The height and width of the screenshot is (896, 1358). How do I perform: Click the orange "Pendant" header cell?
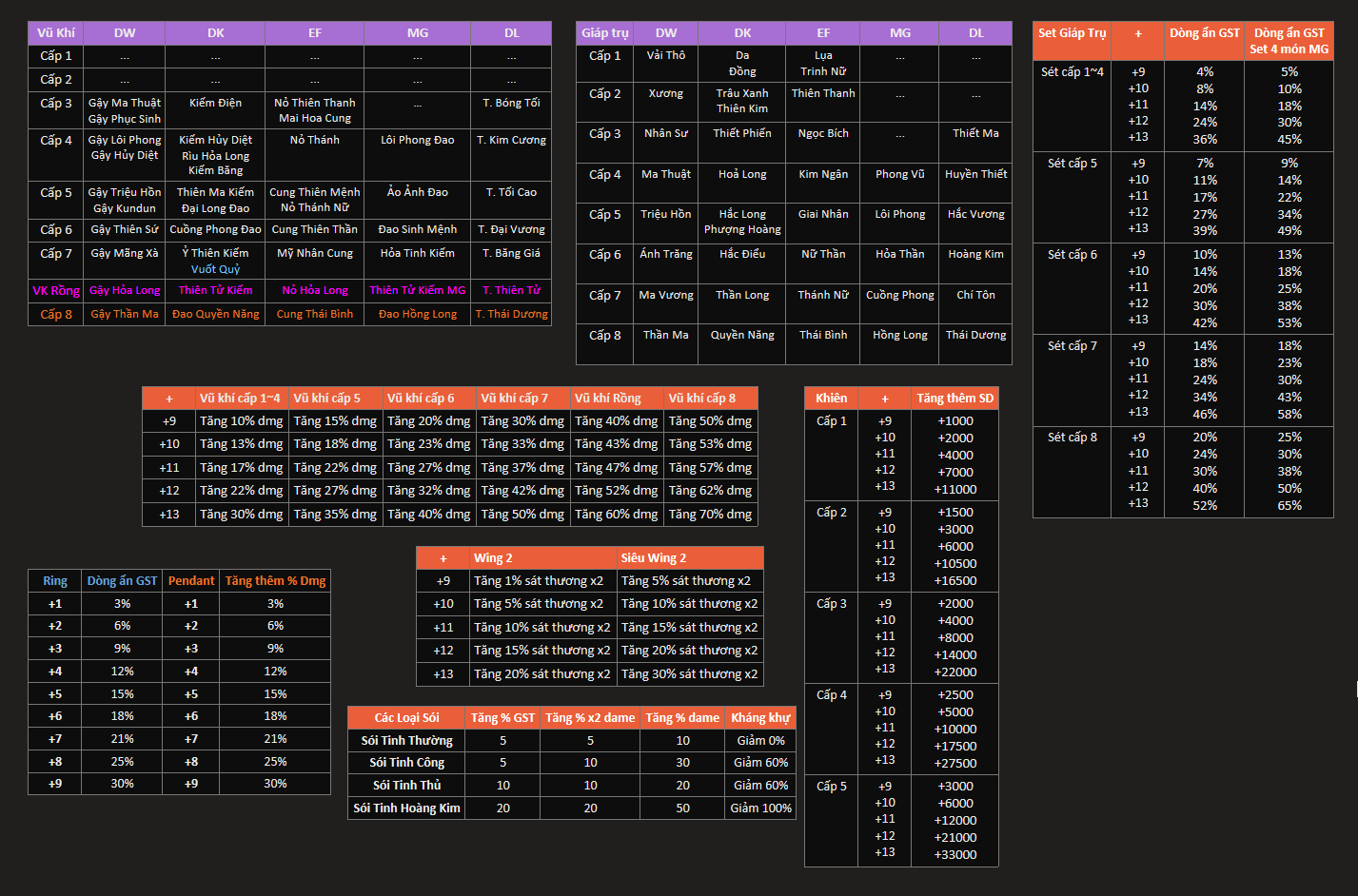[191, 581]
